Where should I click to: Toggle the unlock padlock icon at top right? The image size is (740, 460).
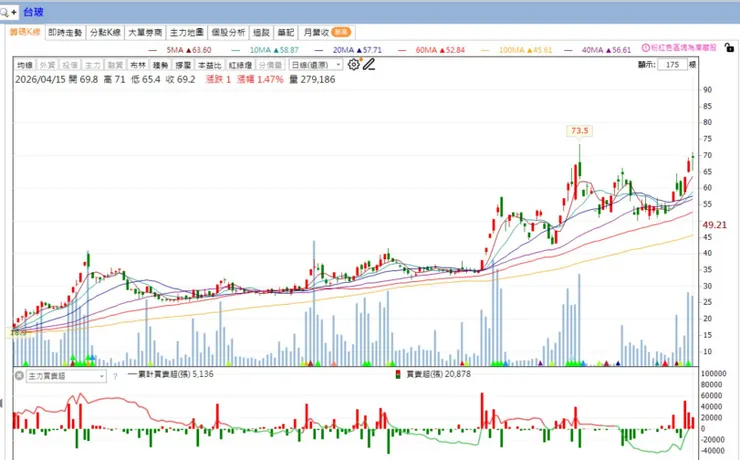click(x=729, y=47)
